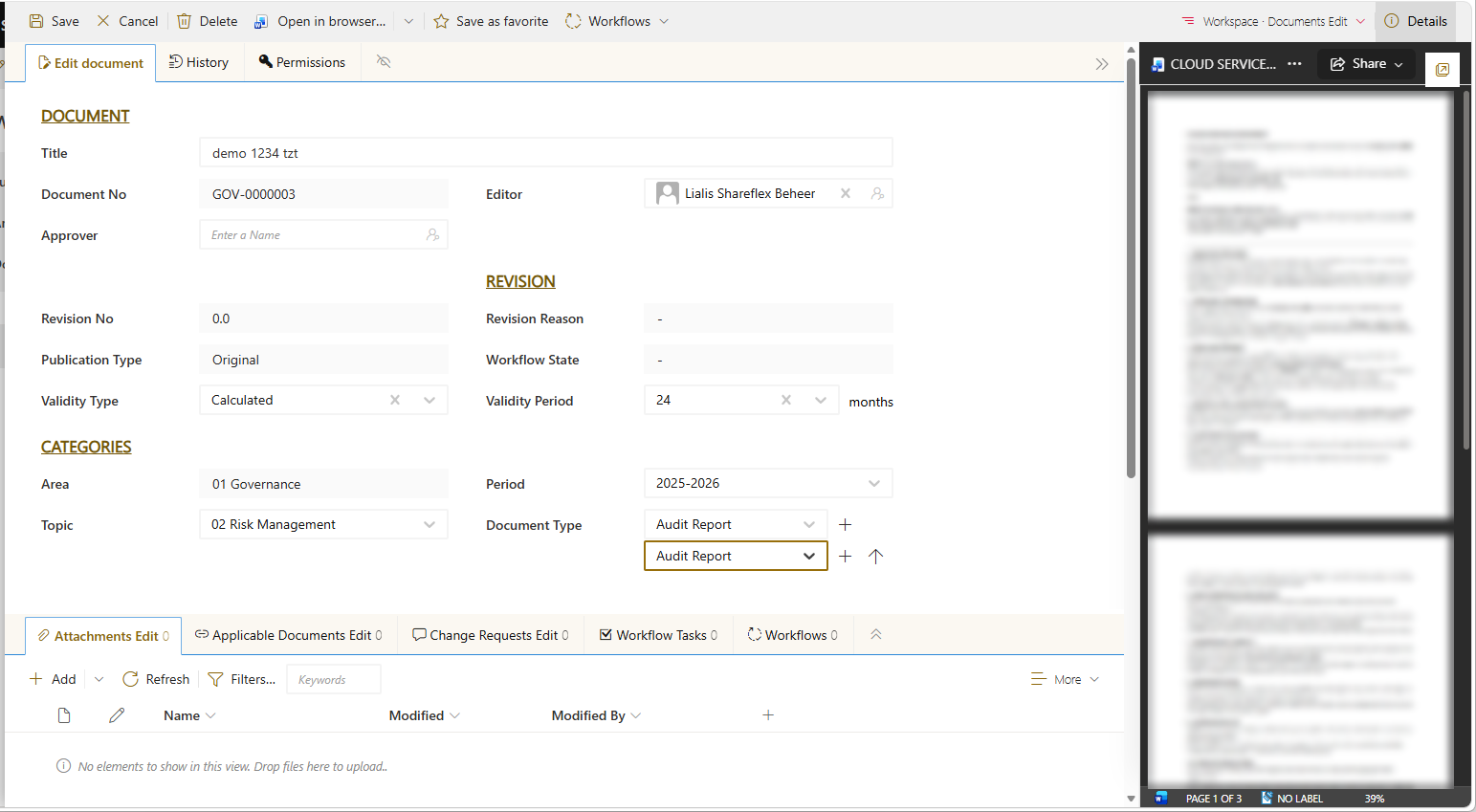Open the Share button in the preview pane
Screen dimensions: 1476x812
[1366, 64]
